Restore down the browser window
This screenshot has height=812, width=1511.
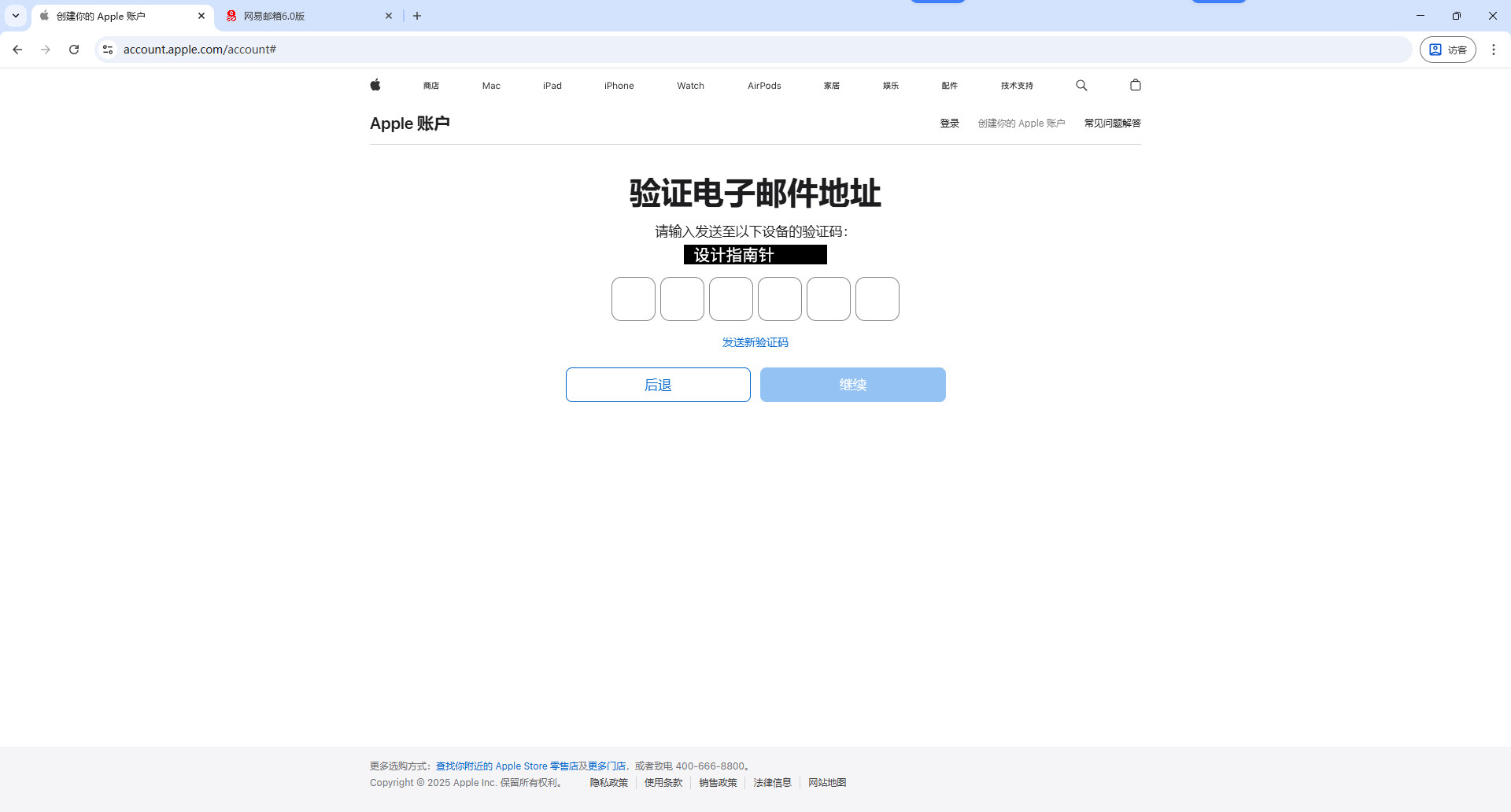pyautogui.click(x=1457, y=16)
